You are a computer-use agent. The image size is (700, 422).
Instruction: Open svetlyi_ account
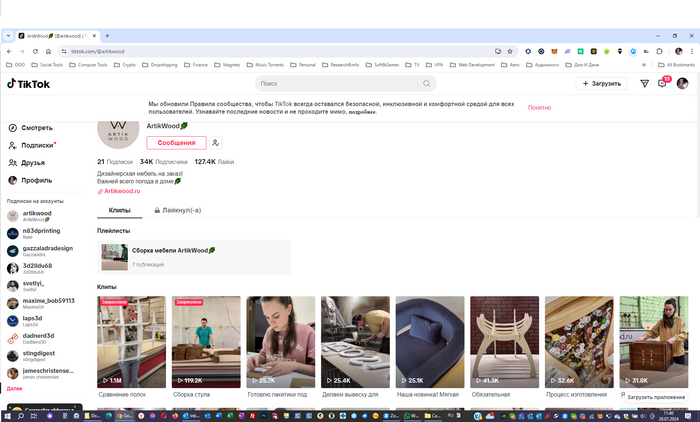26,286
